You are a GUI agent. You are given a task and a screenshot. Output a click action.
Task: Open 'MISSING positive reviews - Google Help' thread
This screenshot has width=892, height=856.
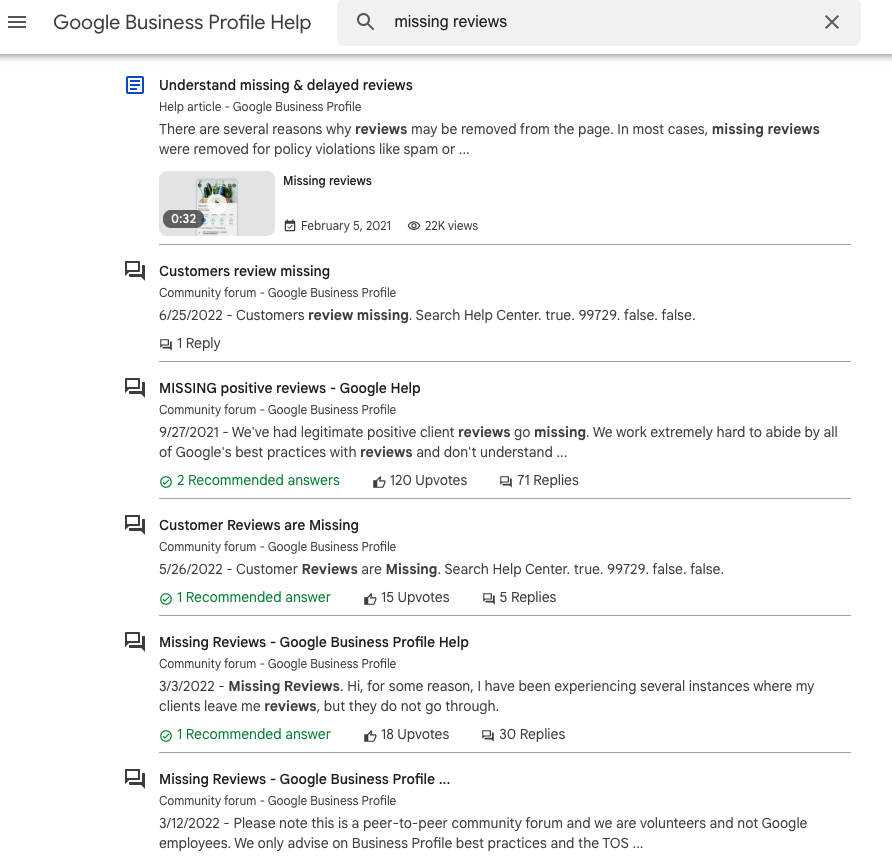(x=290, y=388)
